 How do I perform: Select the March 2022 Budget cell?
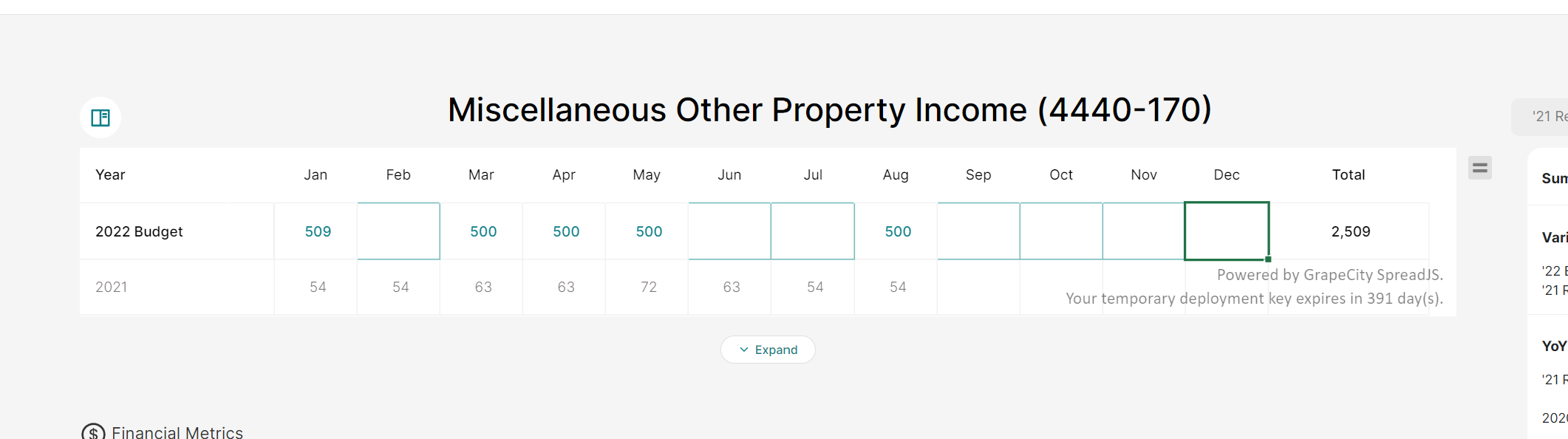click(482, 231)
